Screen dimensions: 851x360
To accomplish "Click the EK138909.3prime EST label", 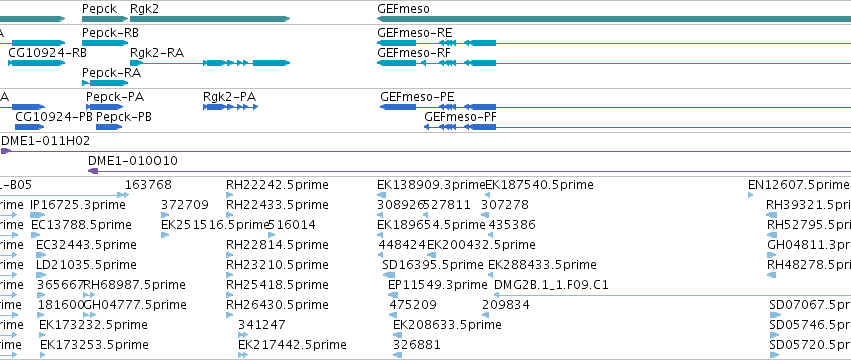I will (430, 185).
